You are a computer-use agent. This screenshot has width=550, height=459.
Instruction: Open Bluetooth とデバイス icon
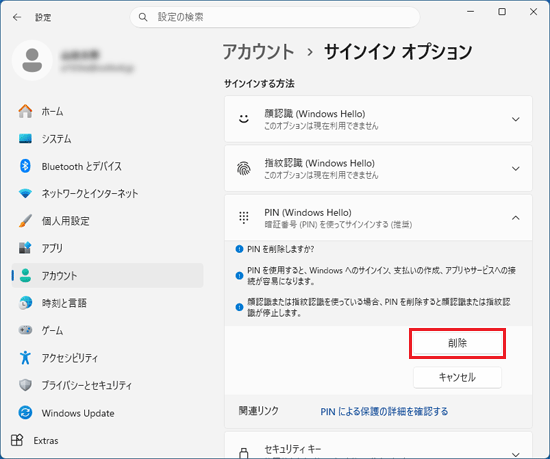(x=25, y=166)
